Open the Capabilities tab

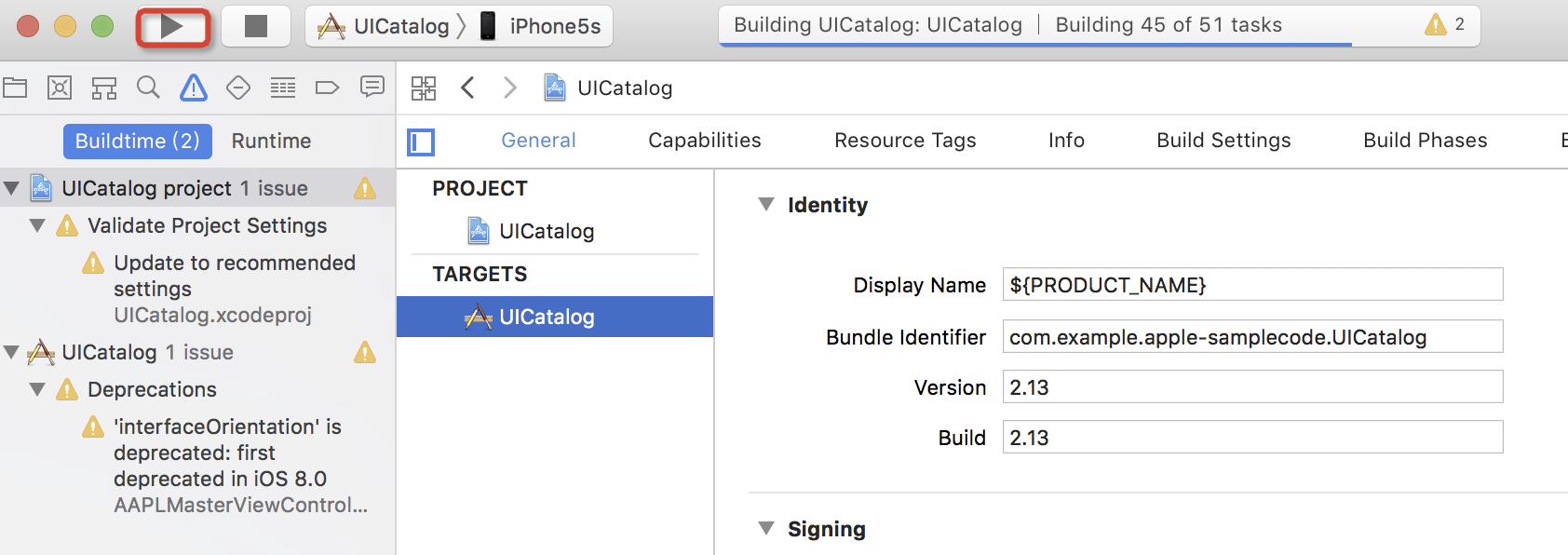(x=705, y=141)
